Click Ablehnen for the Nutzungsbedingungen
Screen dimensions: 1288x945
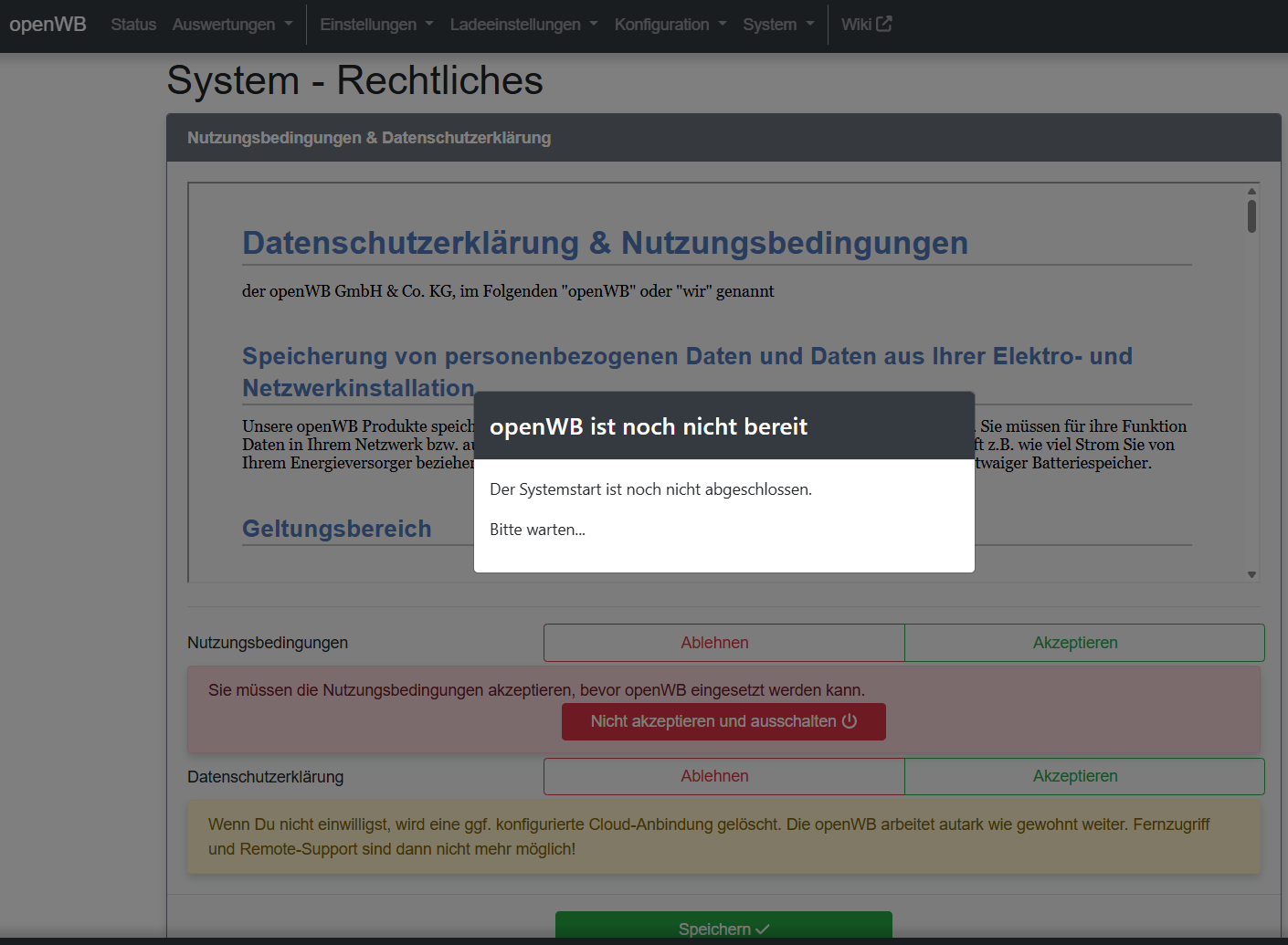click(714, 642)
